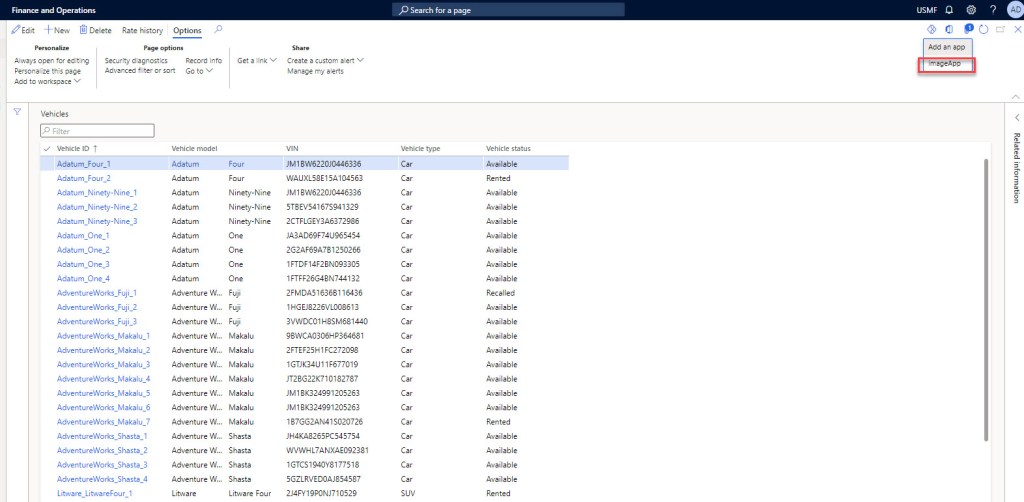
Task: Open in Microsoft Office icon
Action: click(x=950, y=30)
